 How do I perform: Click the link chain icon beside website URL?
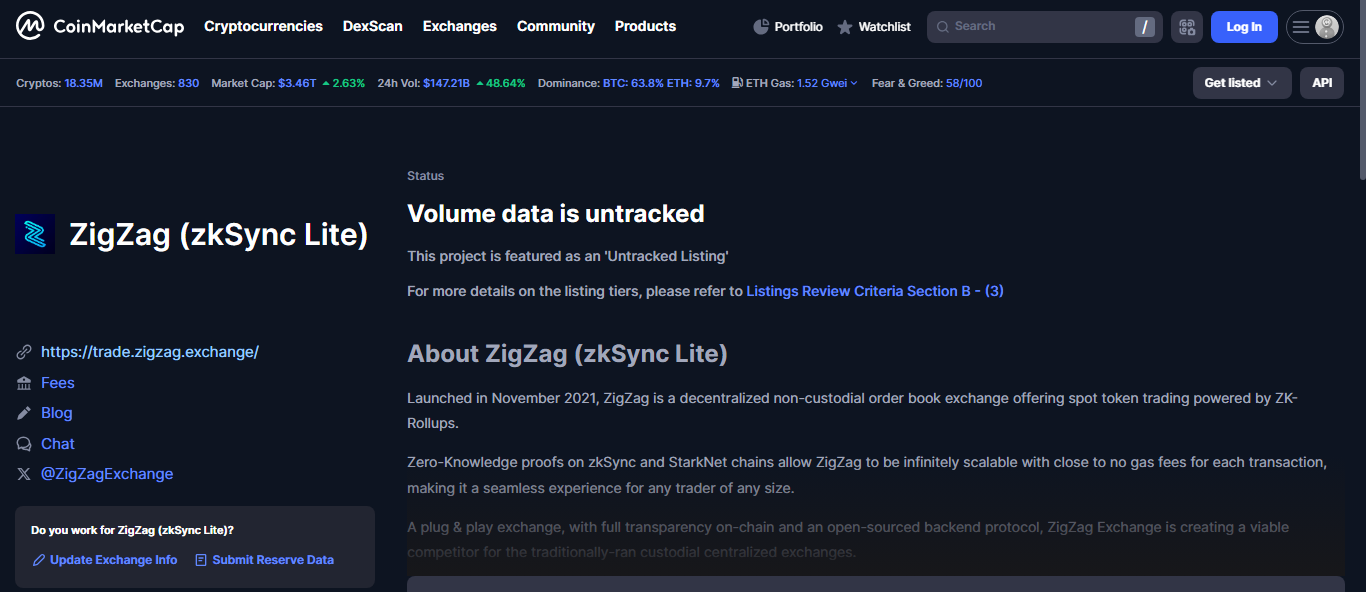click(x=24, y=352)
